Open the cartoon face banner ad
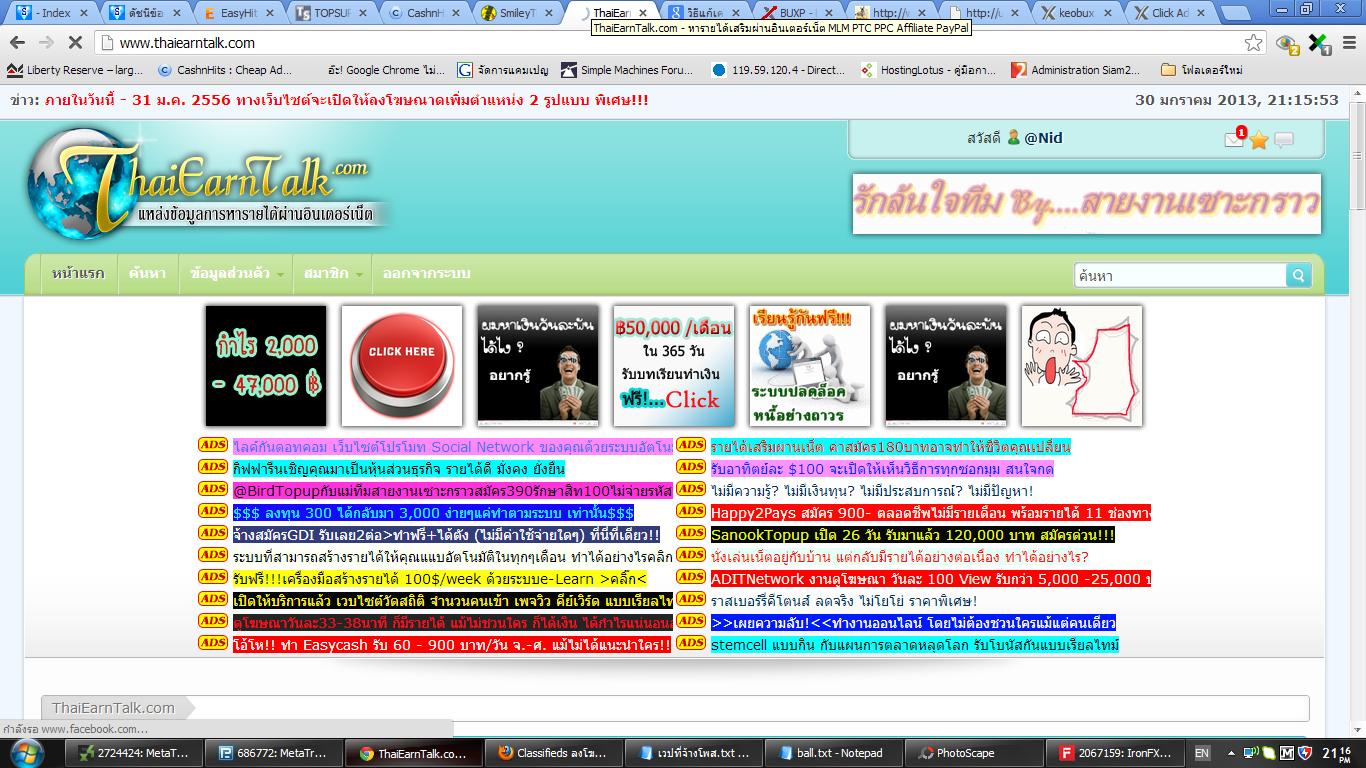The height and width of the screenshot is (768, 1366). tap(1082, 366)
